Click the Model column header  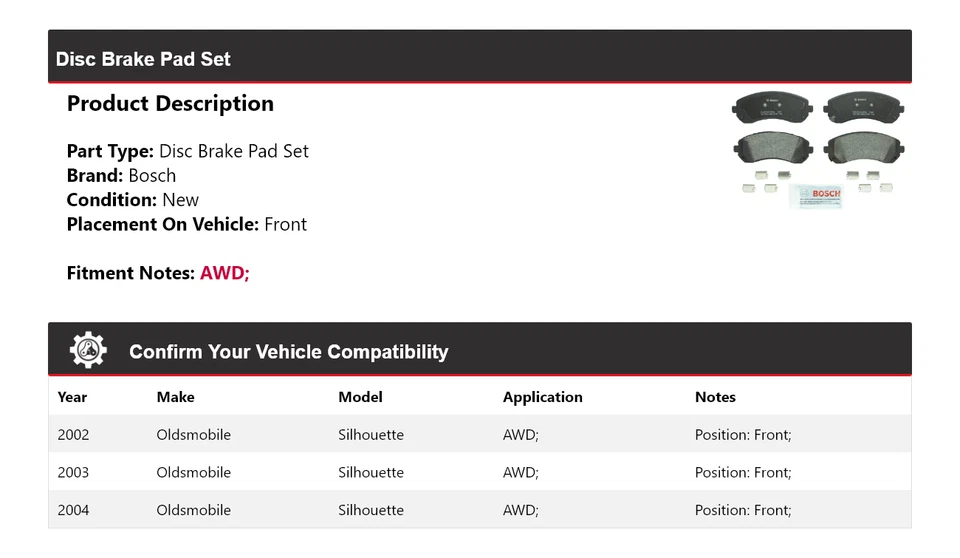(360, 397)
